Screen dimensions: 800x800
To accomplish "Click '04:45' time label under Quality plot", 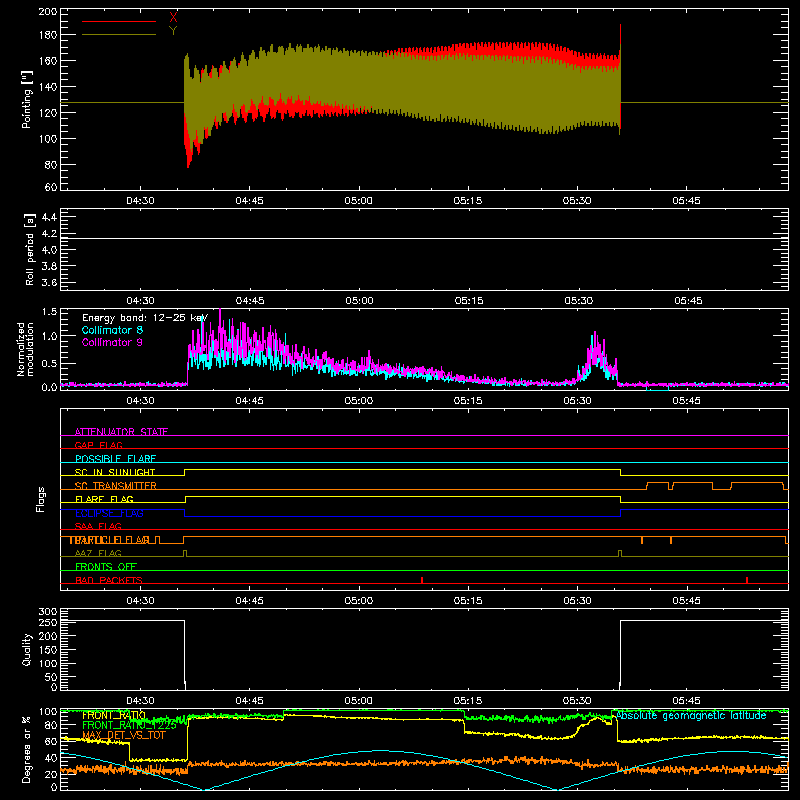I will point(249,701).
